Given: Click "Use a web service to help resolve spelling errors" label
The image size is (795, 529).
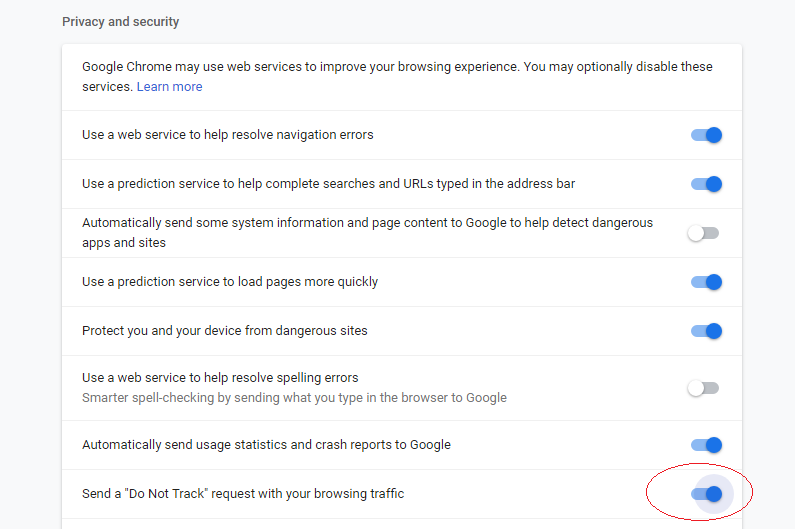Looking at the screenshot, I should (220, 378).
